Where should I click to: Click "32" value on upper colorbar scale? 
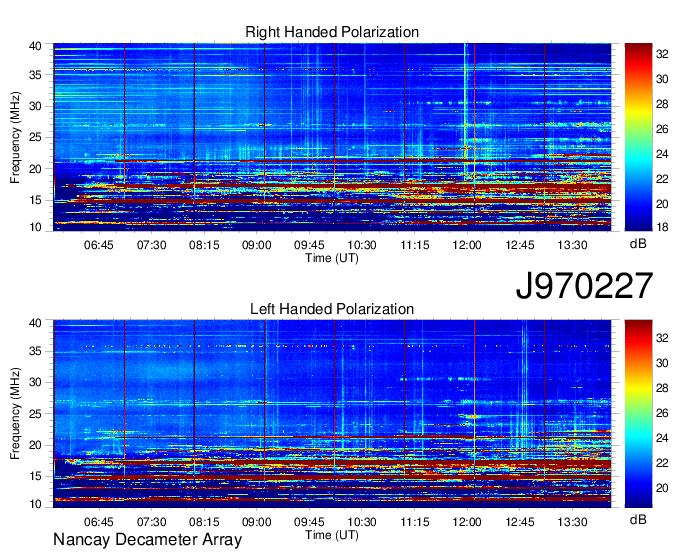pyautogui.click(x=662, y=54)
